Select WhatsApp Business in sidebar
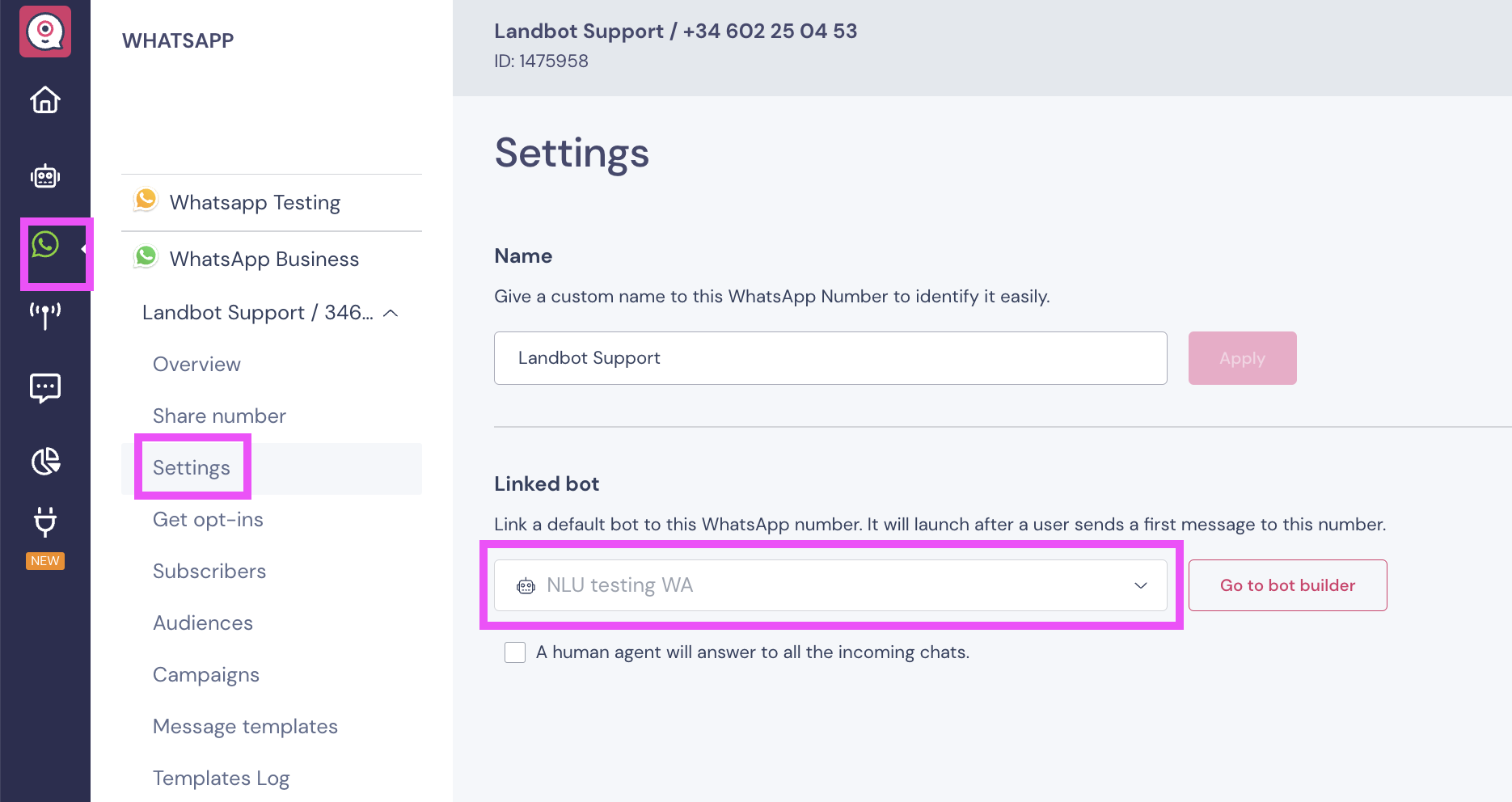Image resolution: width=1512 pixels, height=802 pixels. [264, 259]
